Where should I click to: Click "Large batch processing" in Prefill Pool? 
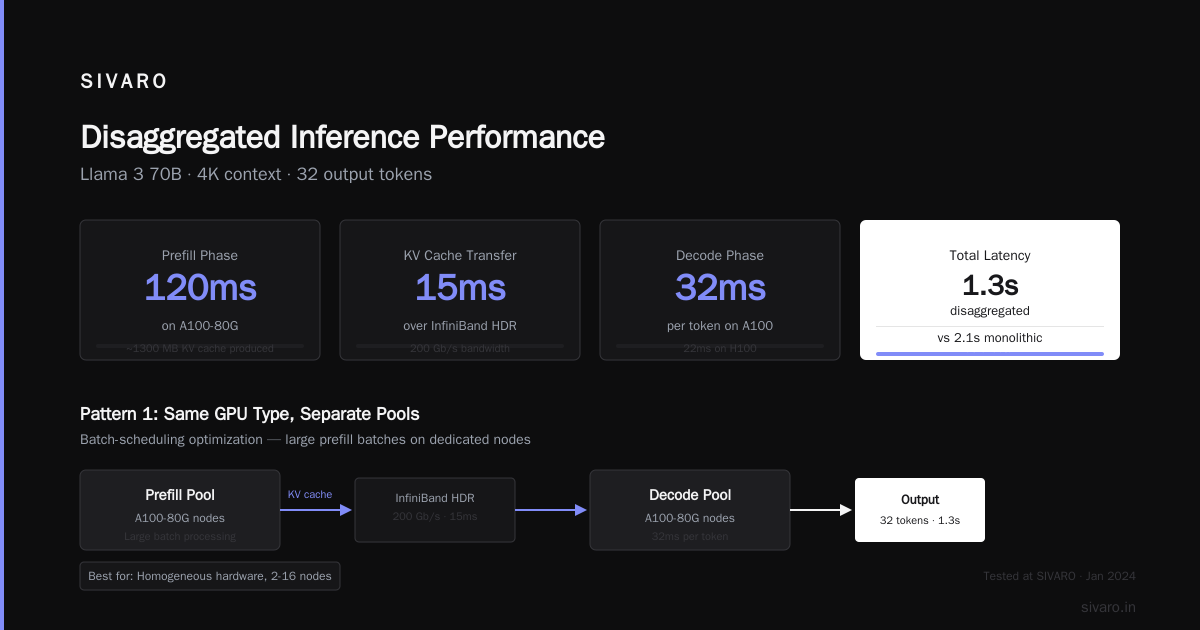[x=180, y=536]
